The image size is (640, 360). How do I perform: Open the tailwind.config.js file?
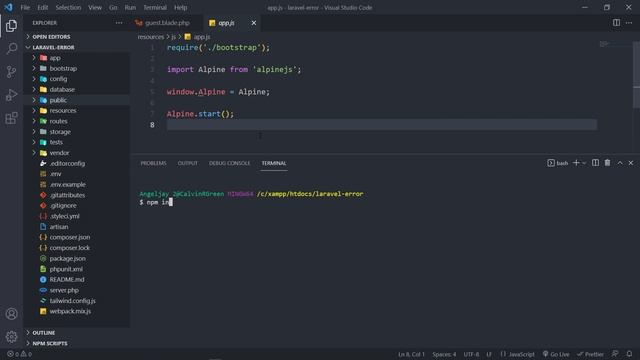click(77, 301)
